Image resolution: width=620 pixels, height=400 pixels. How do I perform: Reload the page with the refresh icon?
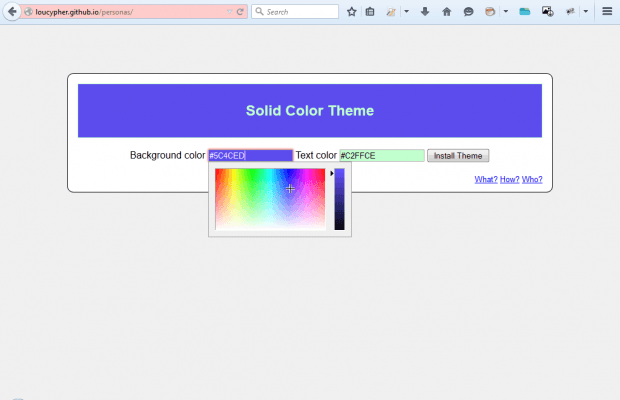tap(240, 12)
